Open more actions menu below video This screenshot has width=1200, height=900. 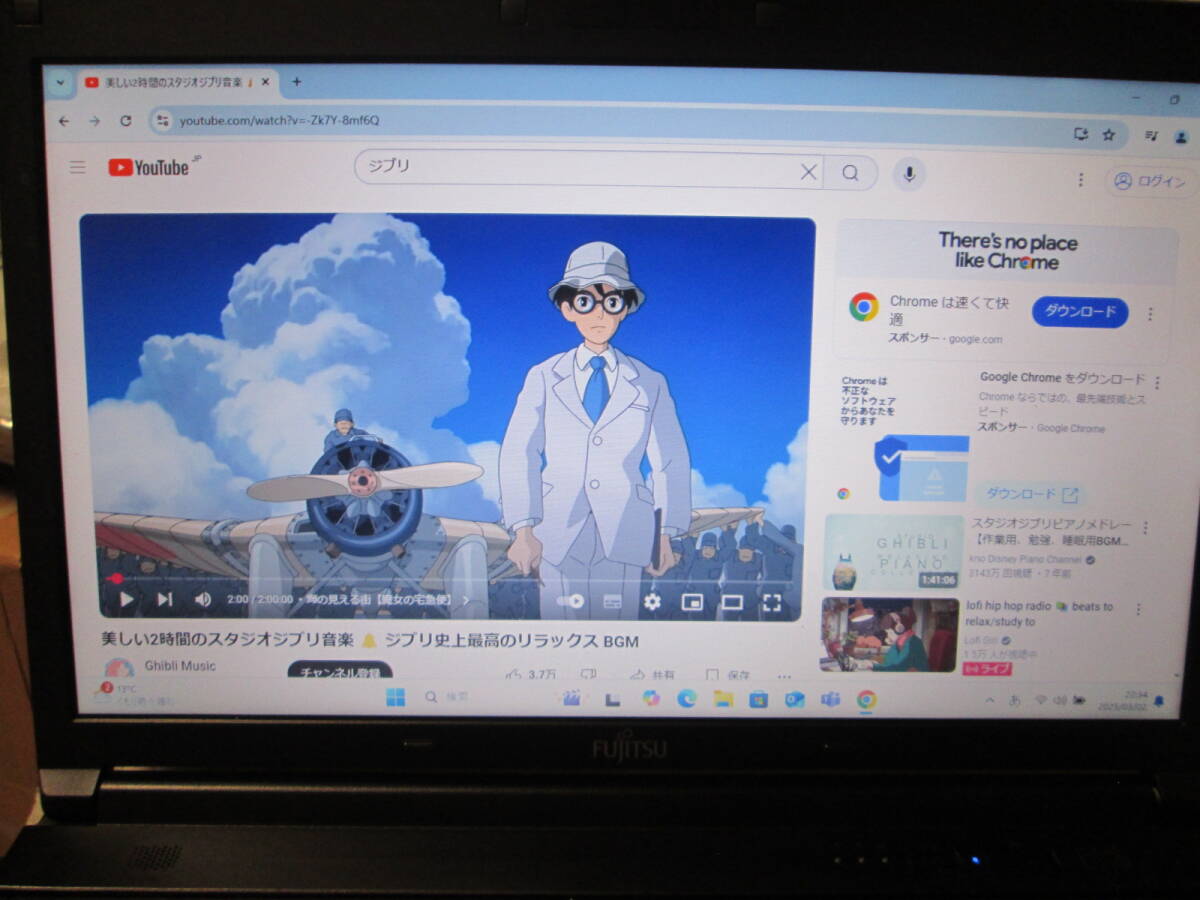click(x=784, y=677)
